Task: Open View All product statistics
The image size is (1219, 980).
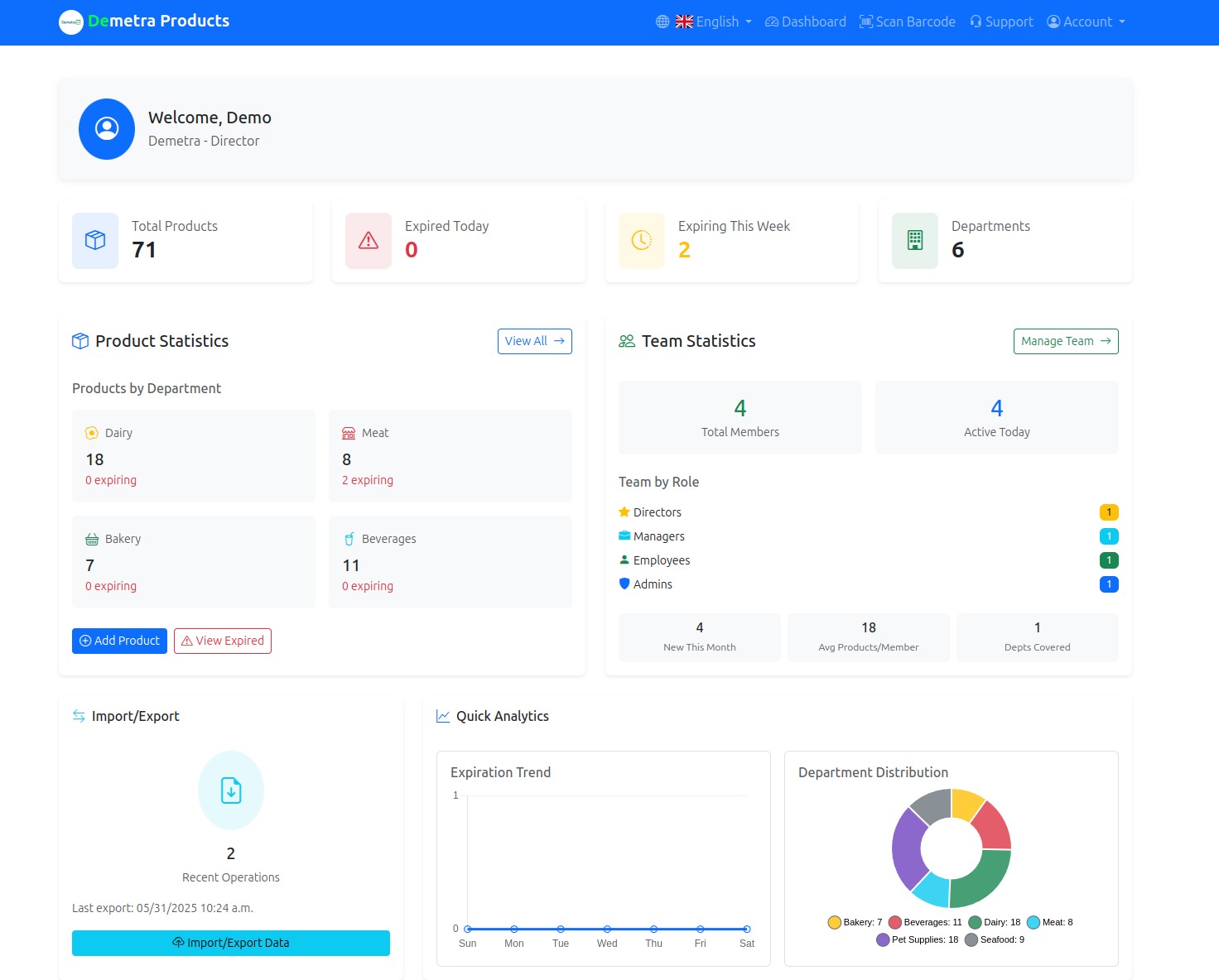Action: (534, 341)
